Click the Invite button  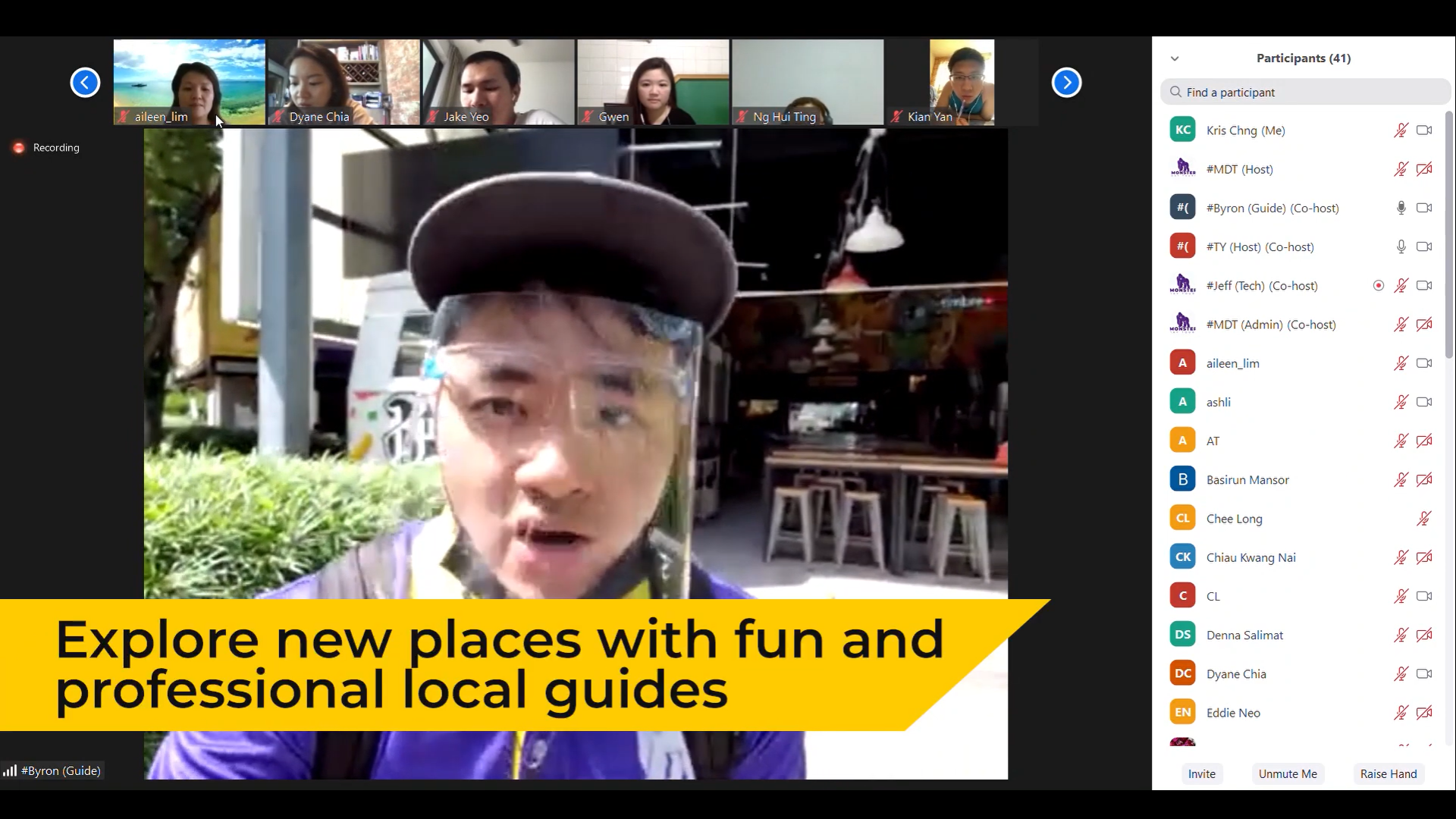pyautogui.click(x=1202, y=773)
